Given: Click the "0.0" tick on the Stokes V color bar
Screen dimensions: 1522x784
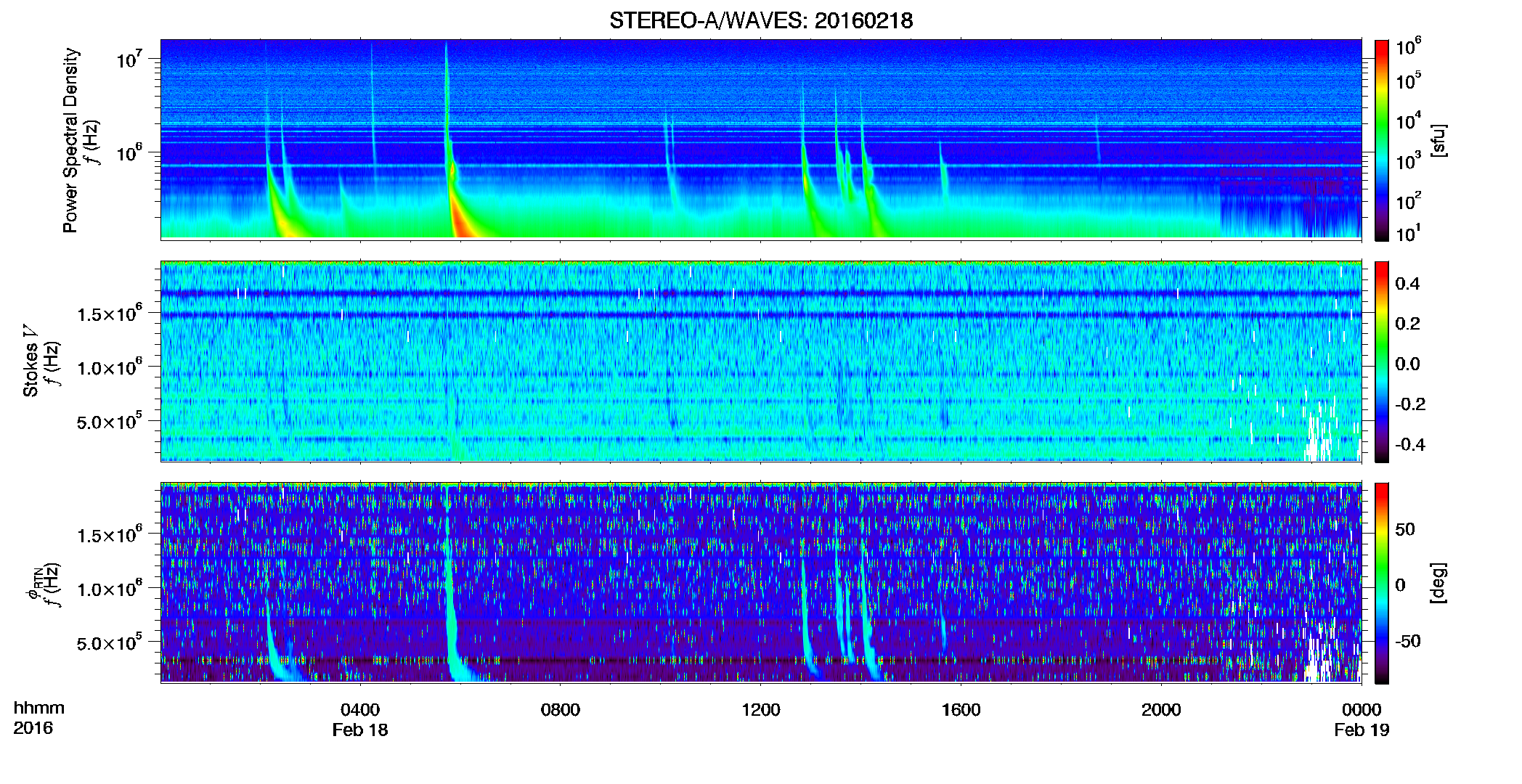Looking at the screenshot, I should pyautogui.click(x=1407, y=364).
